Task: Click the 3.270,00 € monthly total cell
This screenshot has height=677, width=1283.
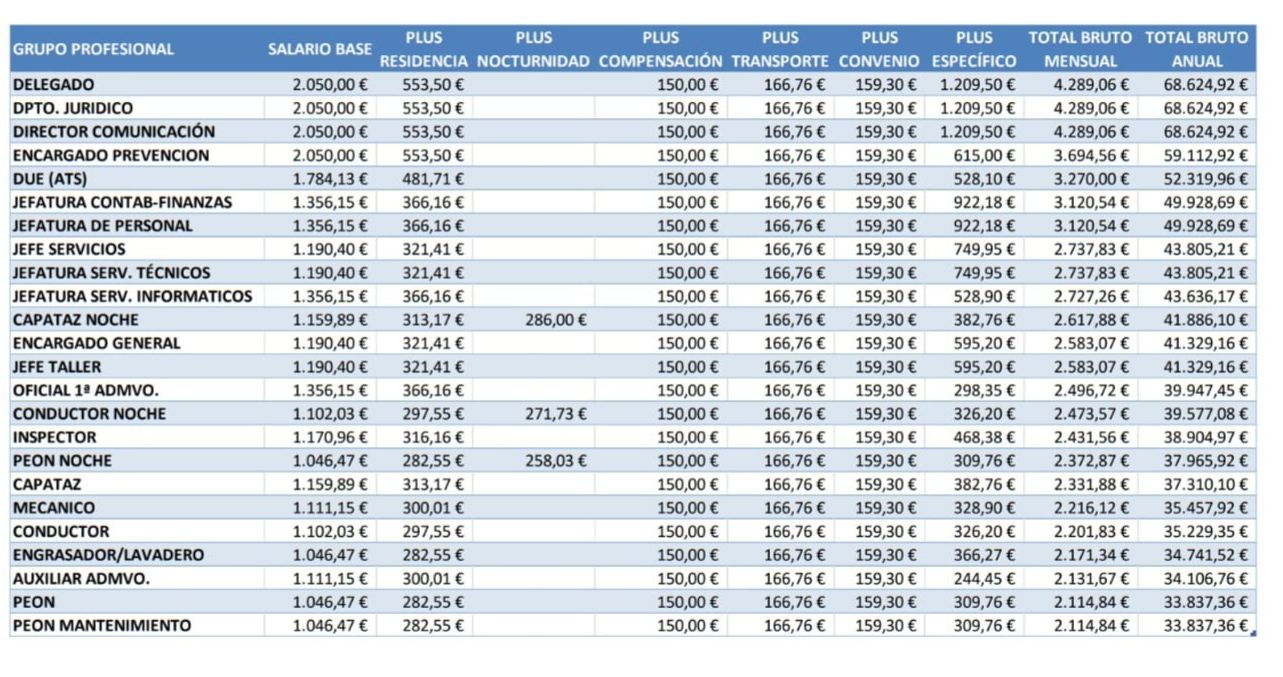Action: click(x=1091, y=179)
